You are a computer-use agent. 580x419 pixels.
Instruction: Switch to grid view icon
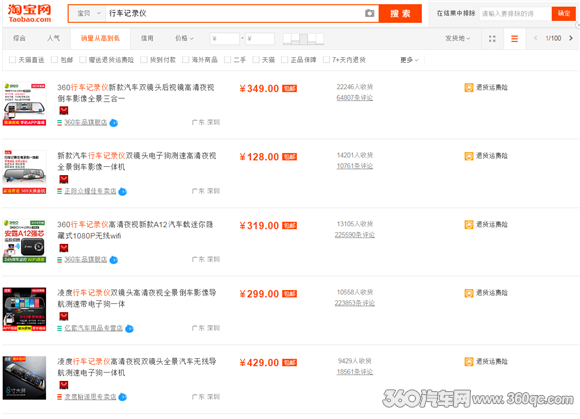pos(492,38)
